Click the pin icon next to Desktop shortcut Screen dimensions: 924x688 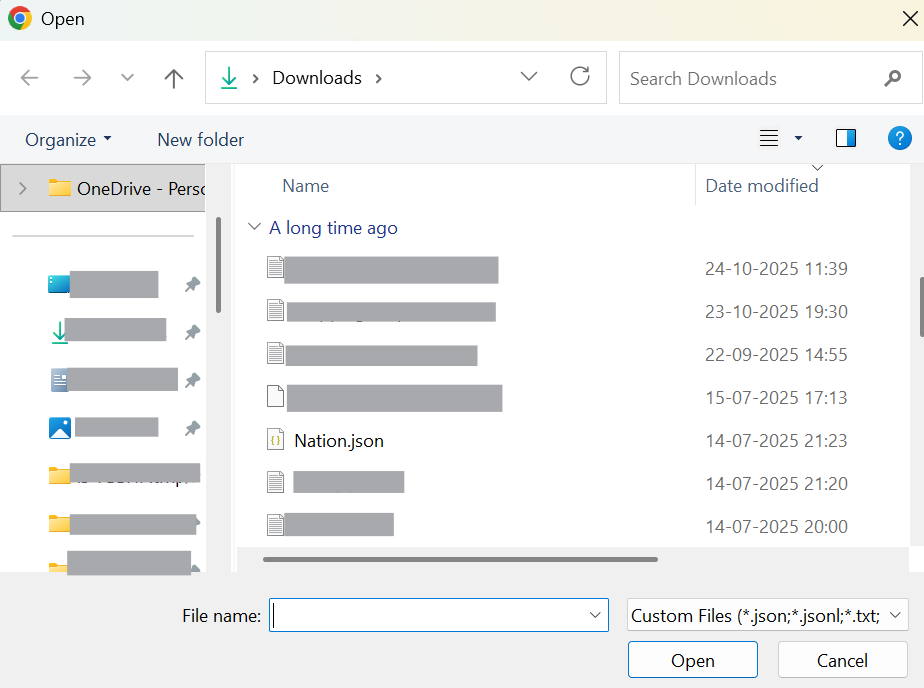pyautogui.click(x=192, y=285)
